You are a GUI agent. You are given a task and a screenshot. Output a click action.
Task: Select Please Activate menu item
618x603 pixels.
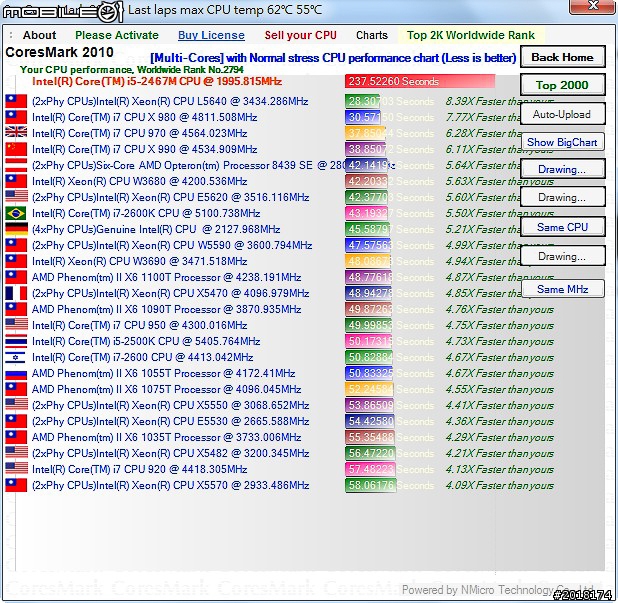click(117, 35)
